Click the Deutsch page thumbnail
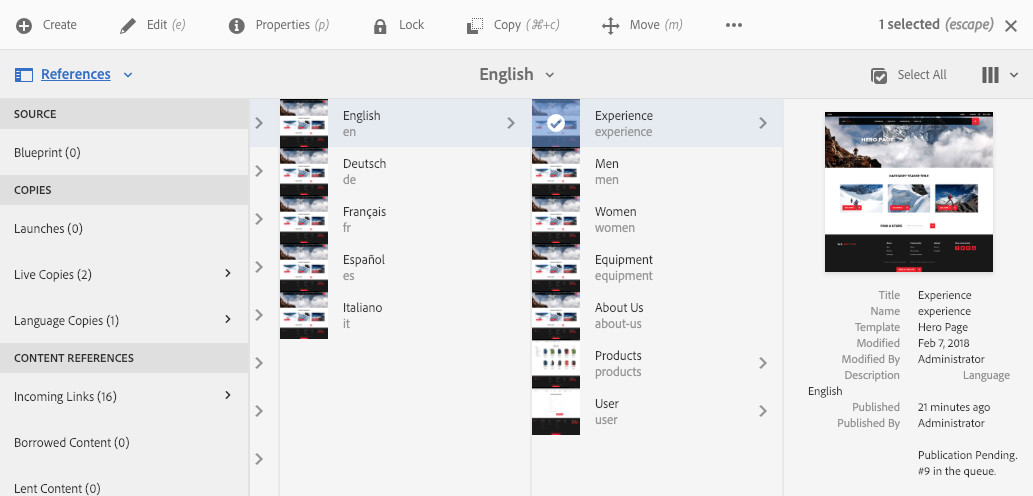 tap(304, 171)
